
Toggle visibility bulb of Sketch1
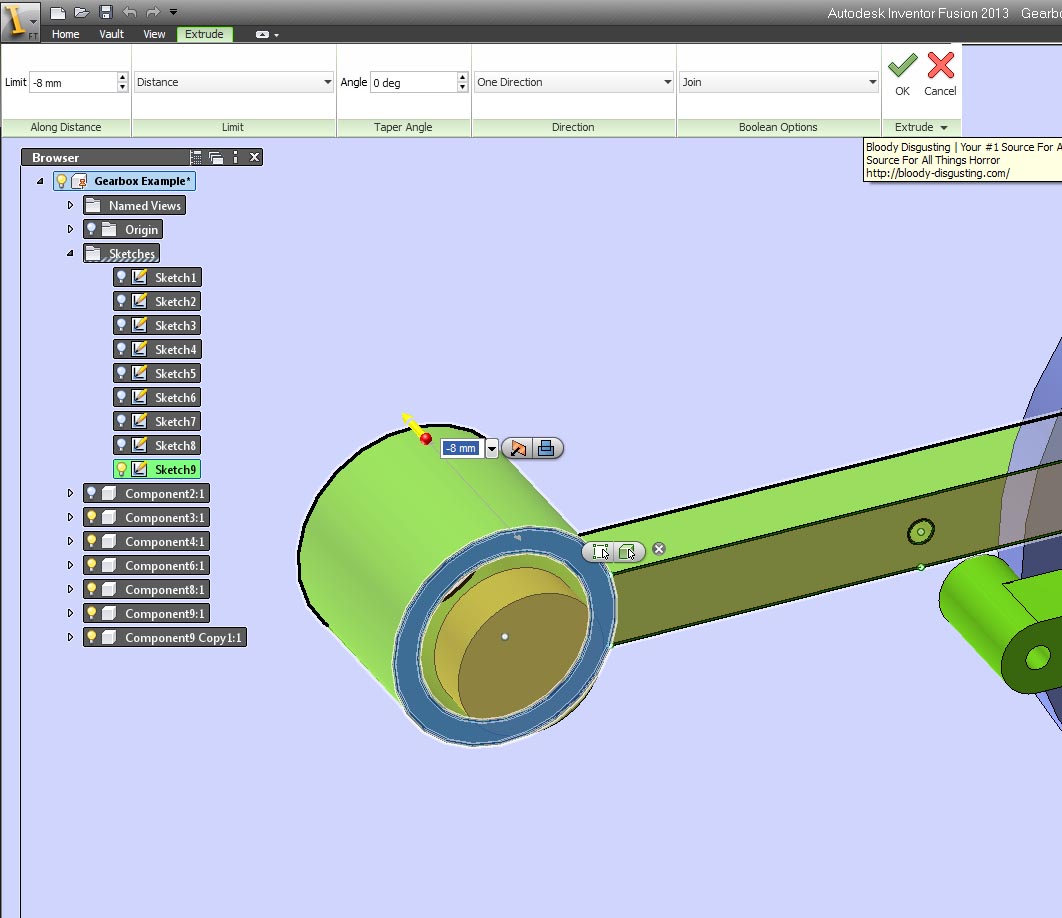click(x=121, y=277)
